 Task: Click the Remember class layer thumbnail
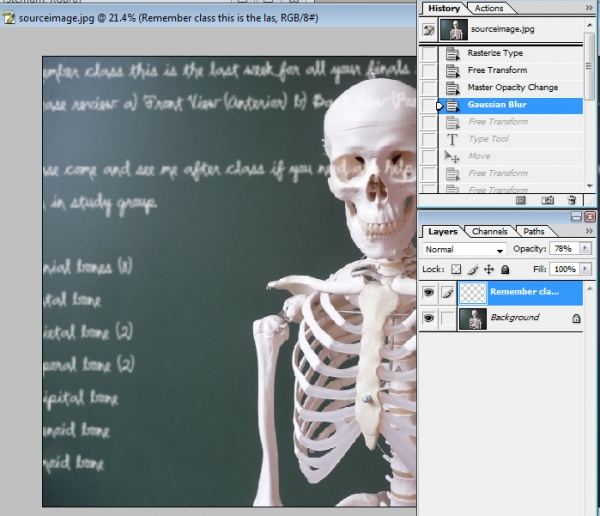click(x=473, y=293)
